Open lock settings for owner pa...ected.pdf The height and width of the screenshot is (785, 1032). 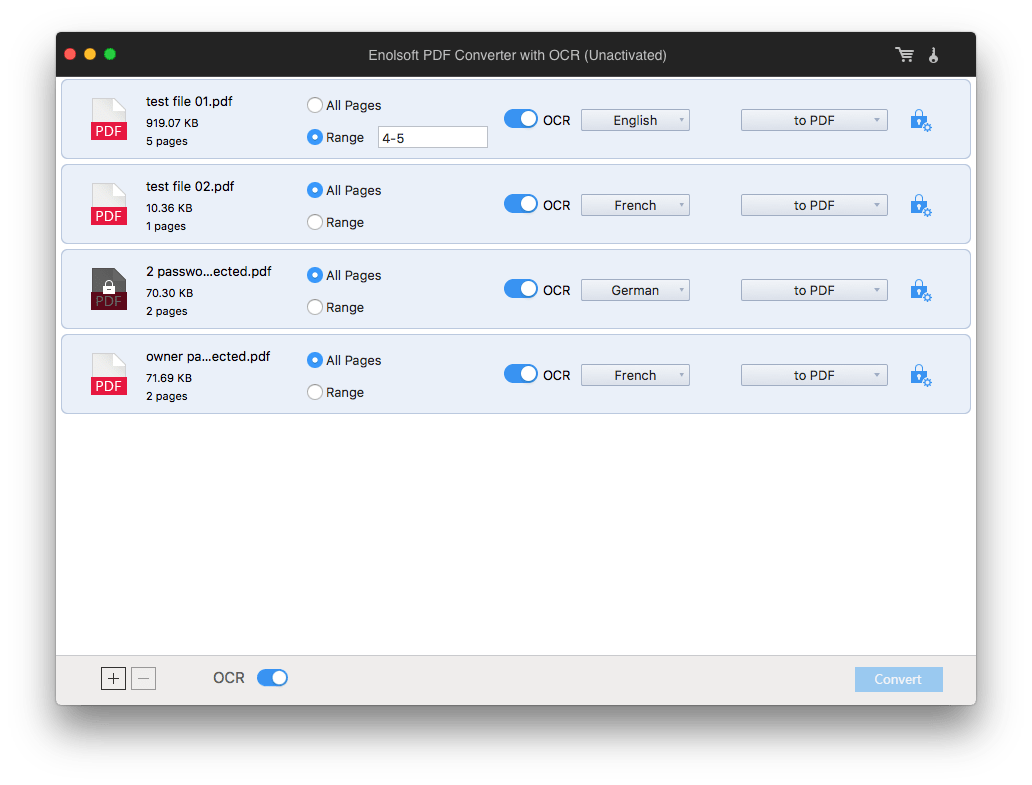point(921,376)
